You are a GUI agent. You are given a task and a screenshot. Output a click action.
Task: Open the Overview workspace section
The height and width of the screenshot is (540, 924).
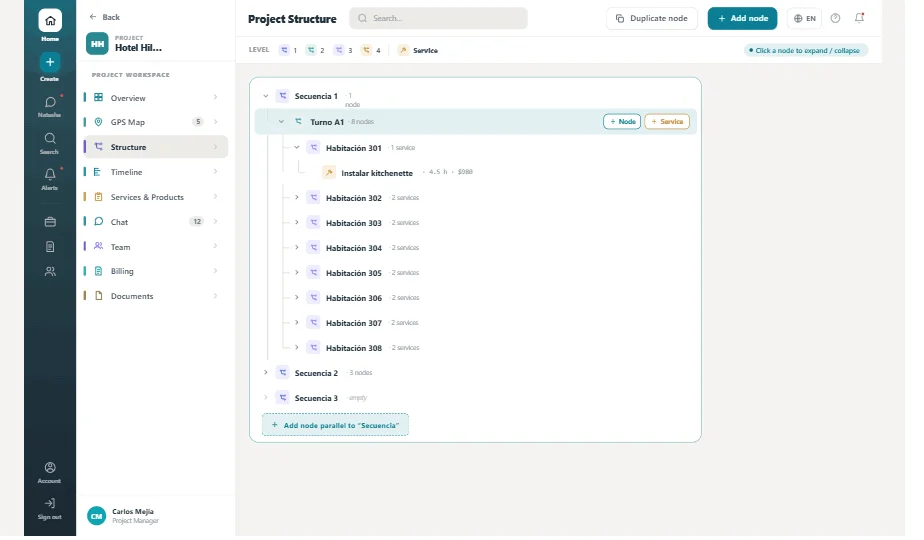pyautogui.click(x=156, y=97)
